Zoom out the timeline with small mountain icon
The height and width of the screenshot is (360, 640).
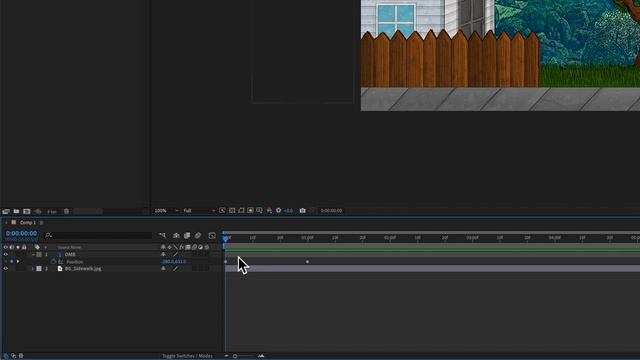(x=227, y=356)
